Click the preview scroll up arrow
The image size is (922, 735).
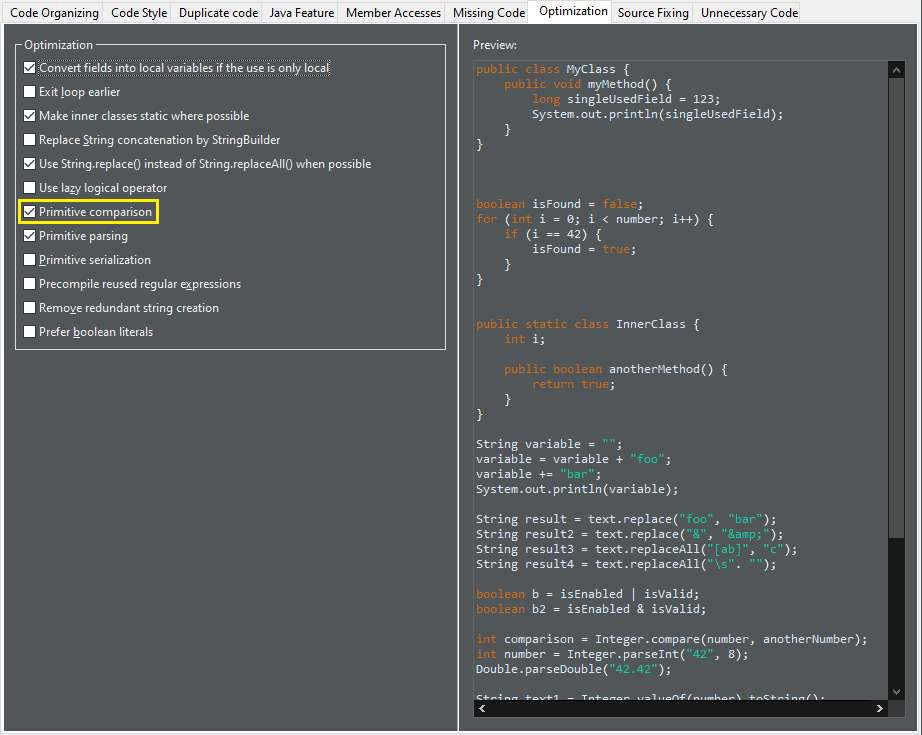coord(896,71)
